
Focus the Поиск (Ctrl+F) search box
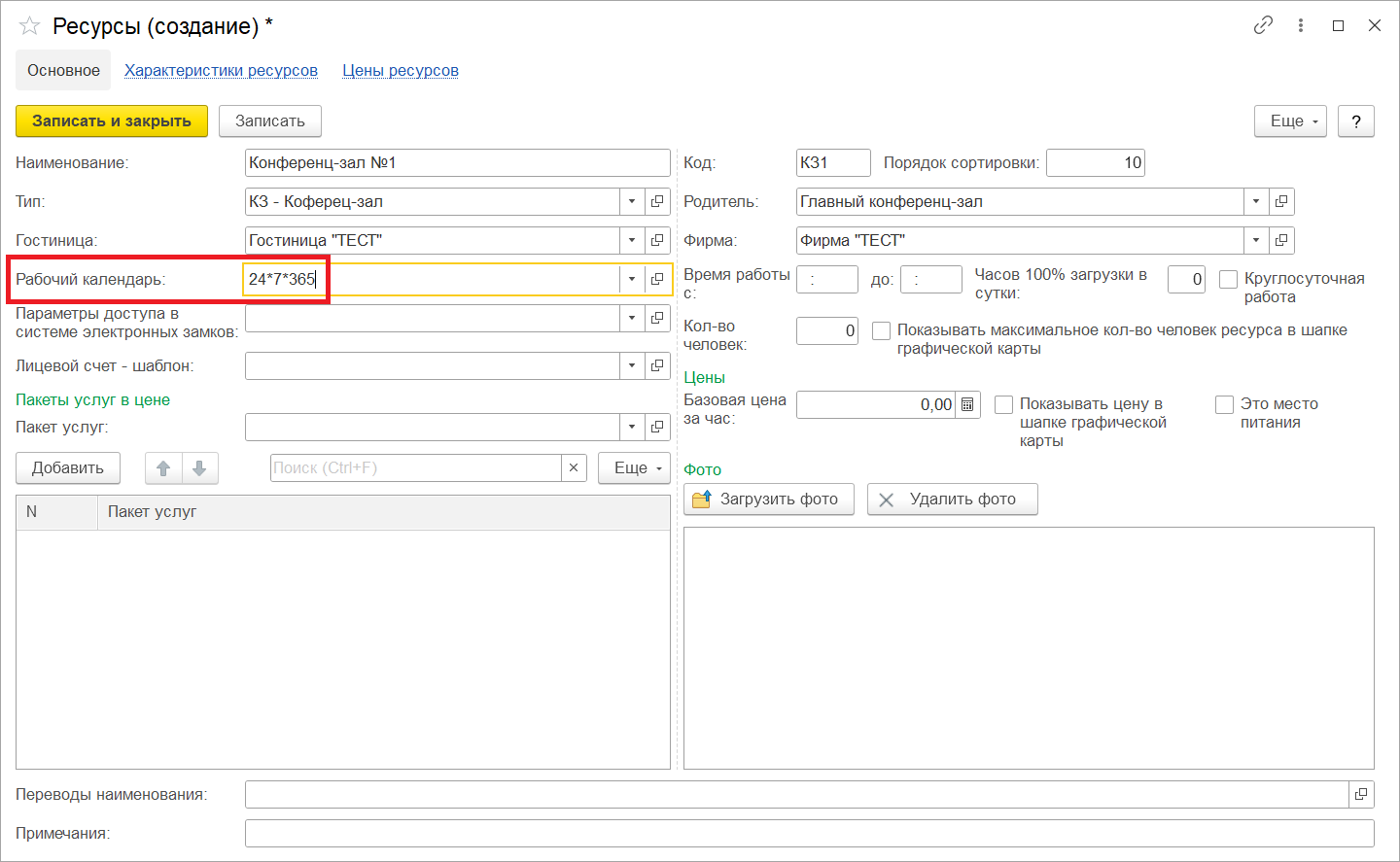pos(416,467)
